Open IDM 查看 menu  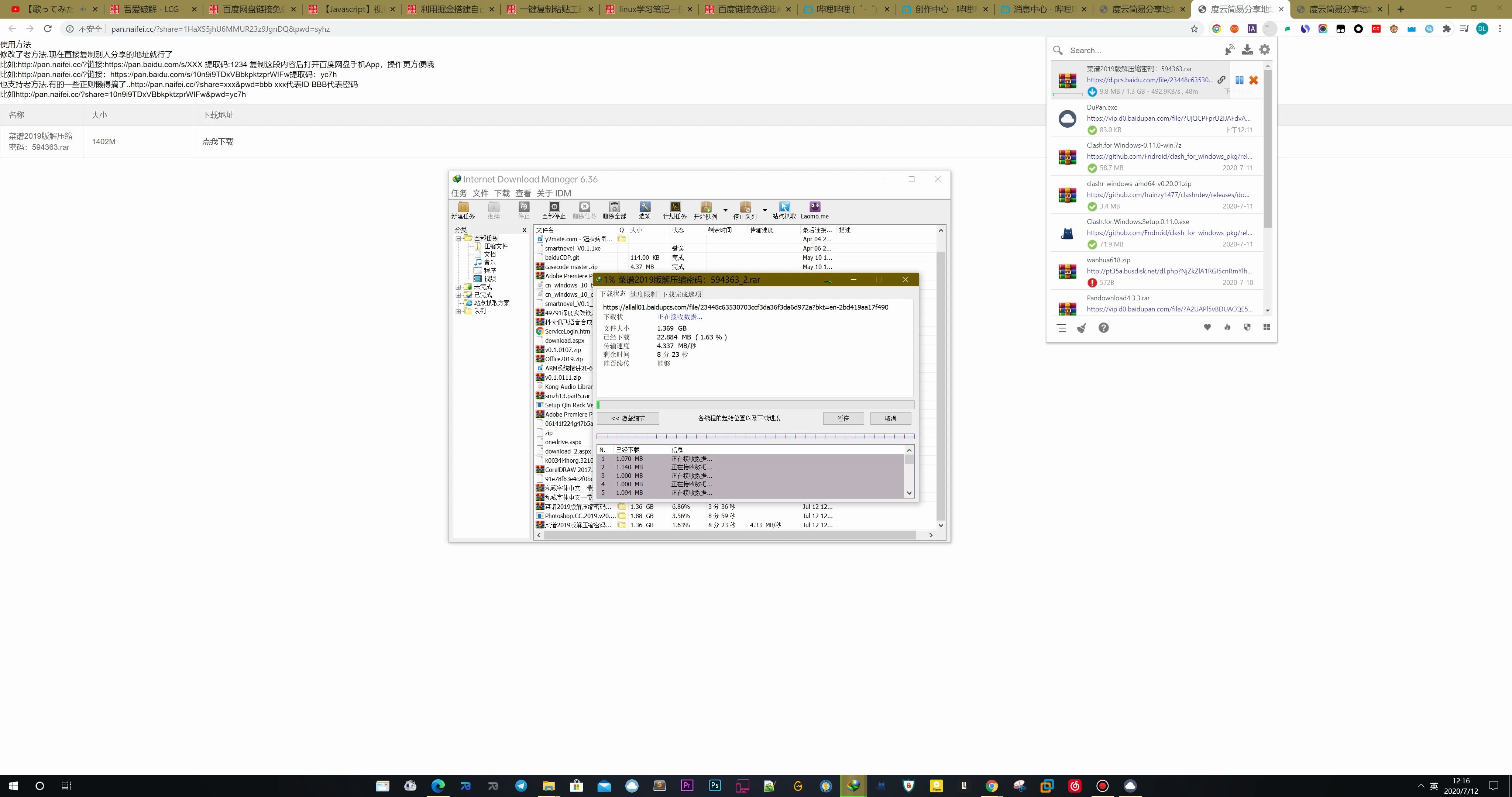[x=523, y=193]
